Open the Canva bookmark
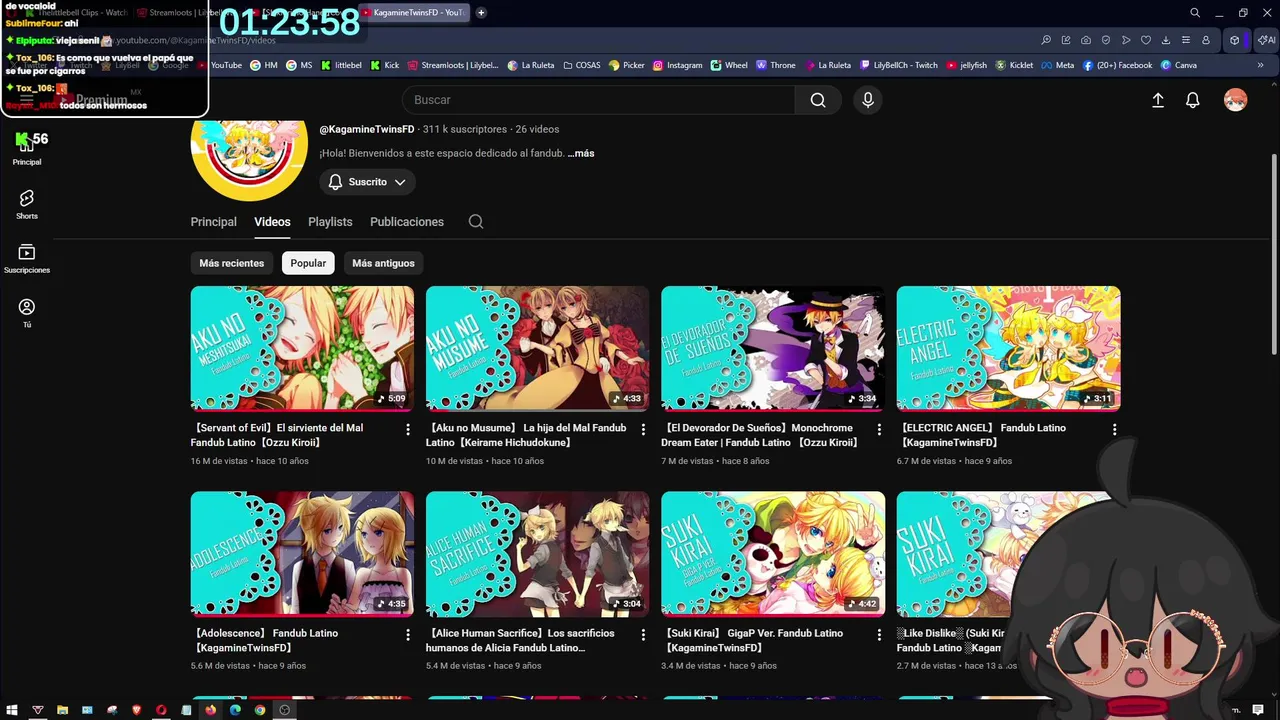1280x720 pixels. click(1179, 65)
